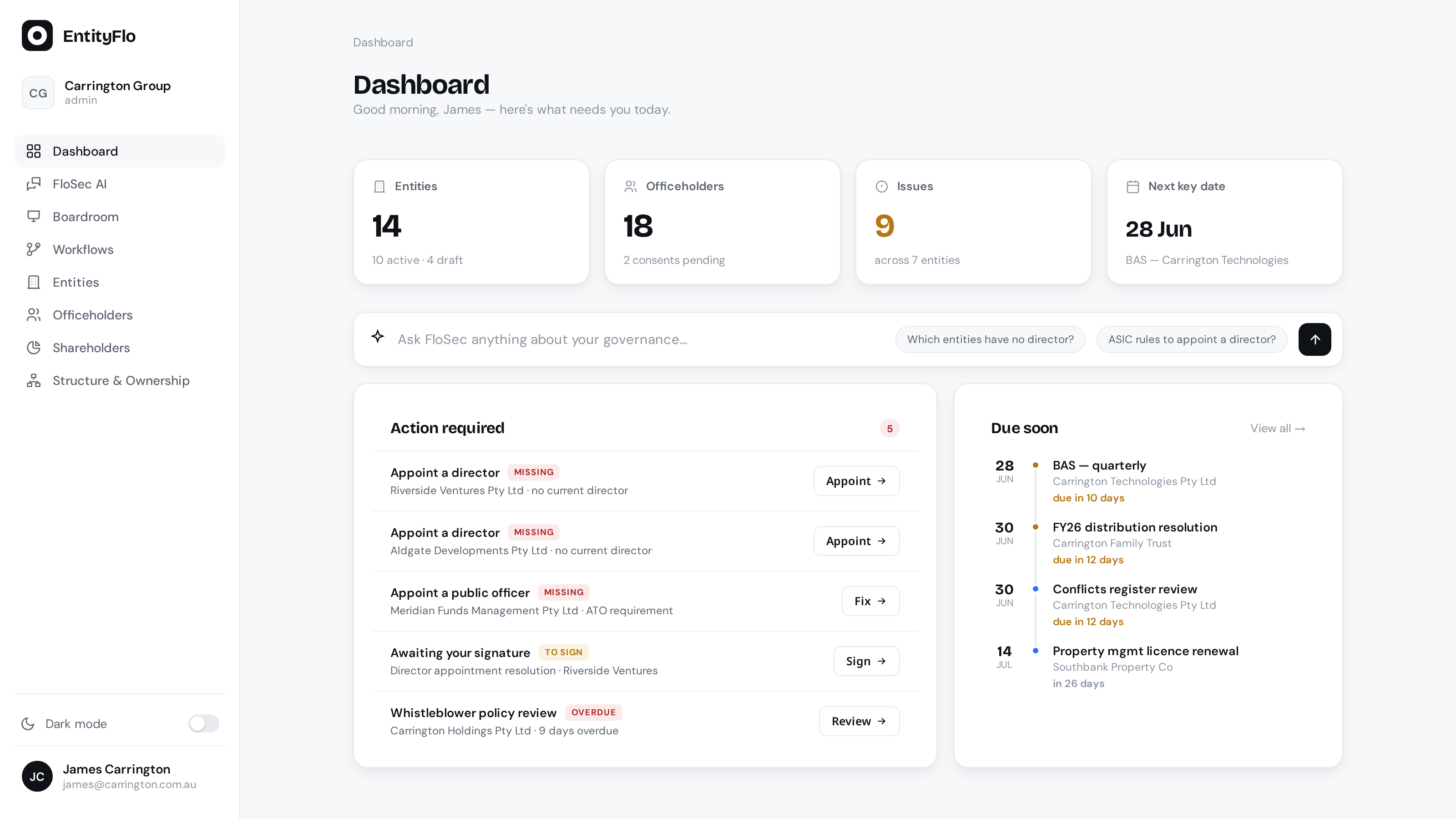1456x819 pixels.
Task: Click 'across 7 entities' text
Action: point(917,260)
